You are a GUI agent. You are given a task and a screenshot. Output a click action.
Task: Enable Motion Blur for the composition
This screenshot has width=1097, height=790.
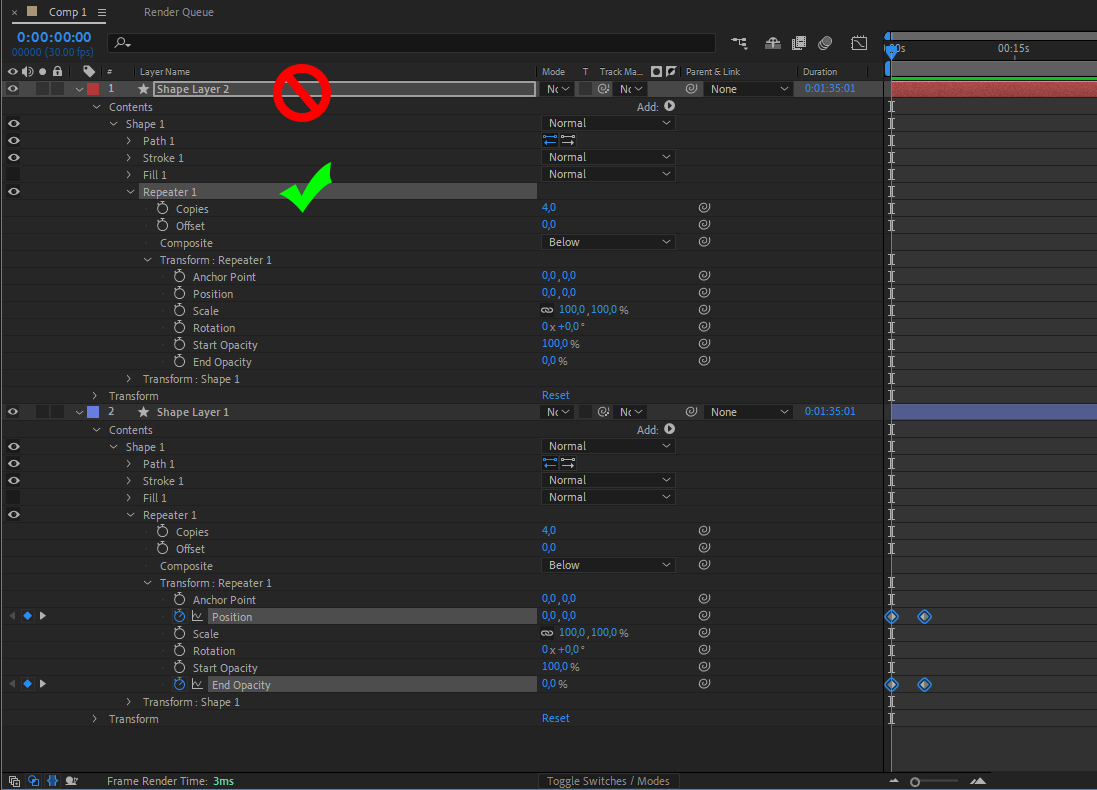(824, 43)
